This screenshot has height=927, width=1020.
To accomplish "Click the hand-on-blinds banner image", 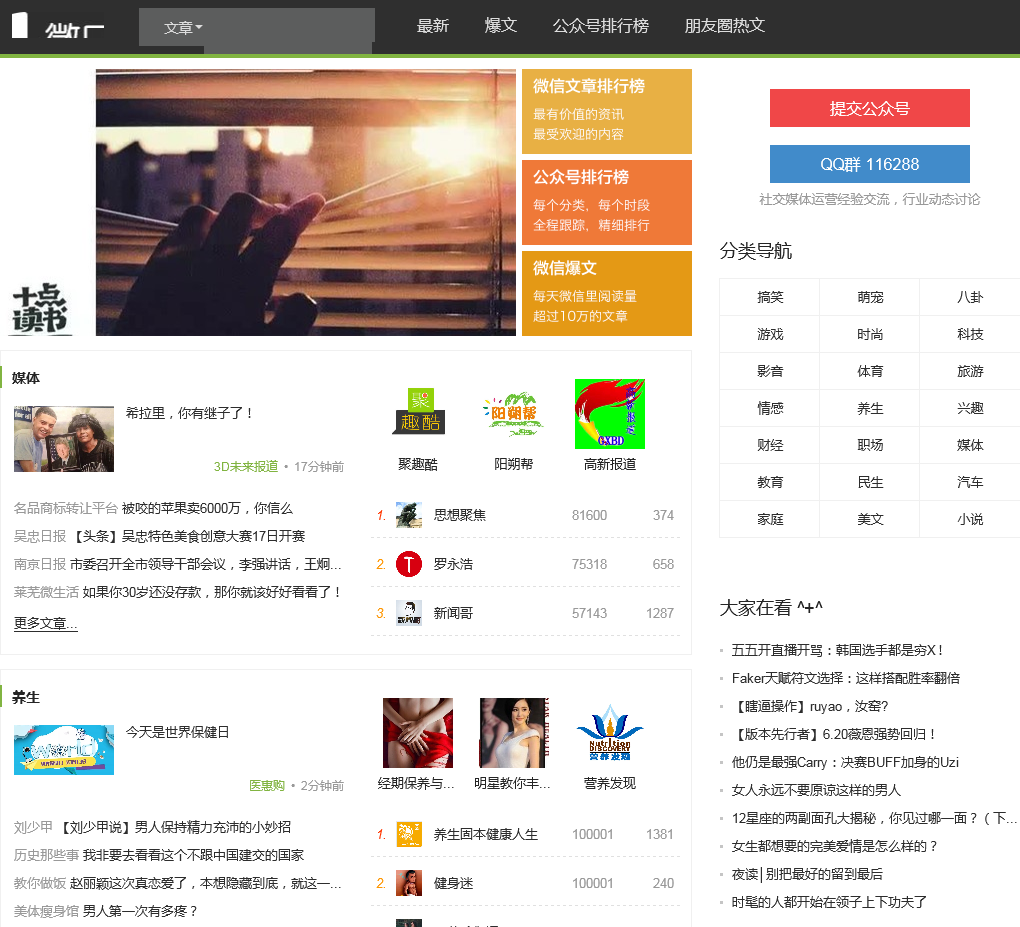I will (306, 202).
